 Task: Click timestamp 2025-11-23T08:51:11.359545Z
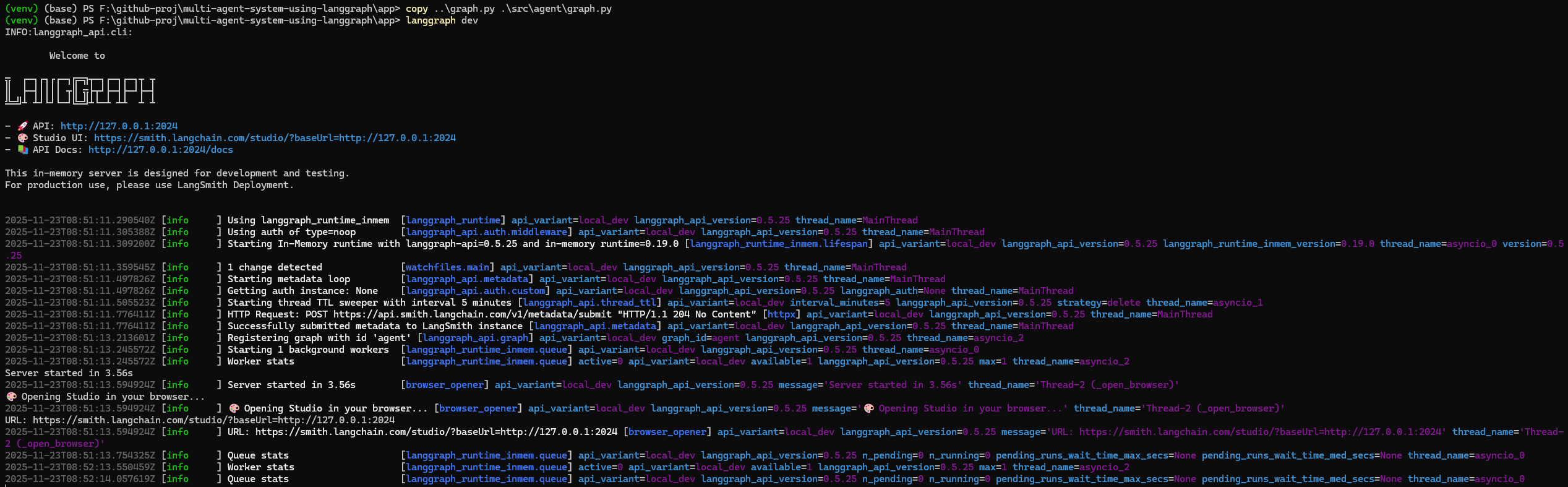80,267
